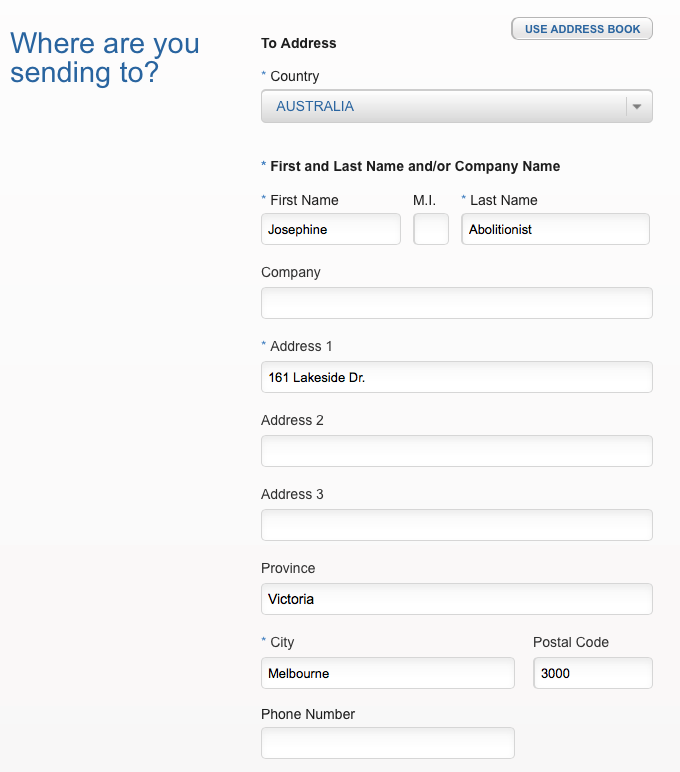Focus Address 1 field with 161 Lakeside Dr.
Screen dimensions: 680x772
pos(456,377)
